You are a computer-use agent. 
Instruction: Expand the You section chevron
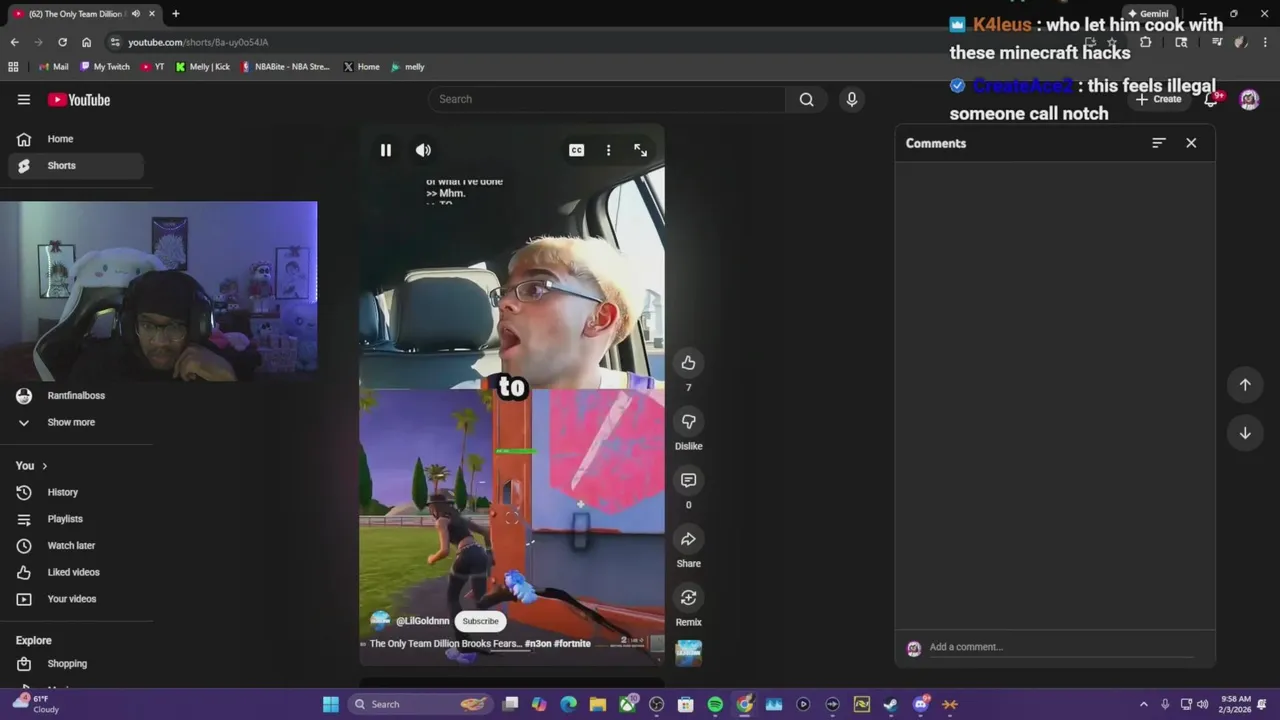pyautogui.click(x=44, y=466)
